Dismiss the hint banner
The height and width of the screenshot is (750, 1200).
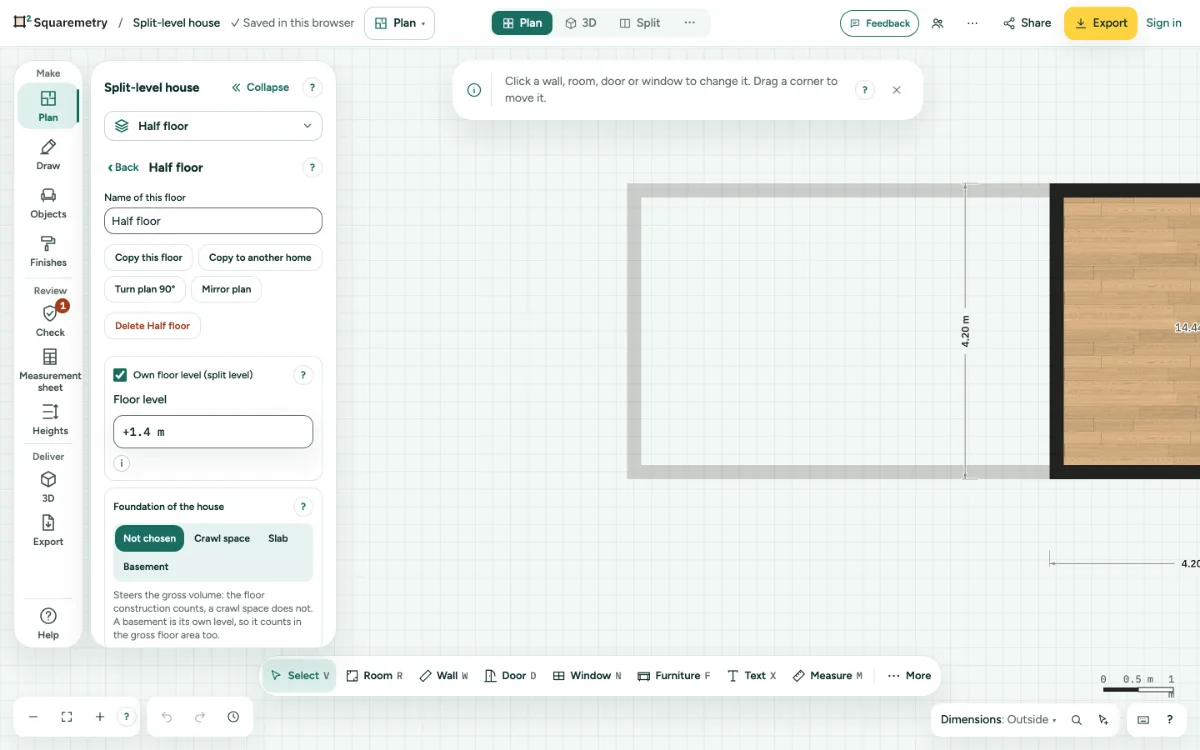pyautogui.click(x=897, y=90)
